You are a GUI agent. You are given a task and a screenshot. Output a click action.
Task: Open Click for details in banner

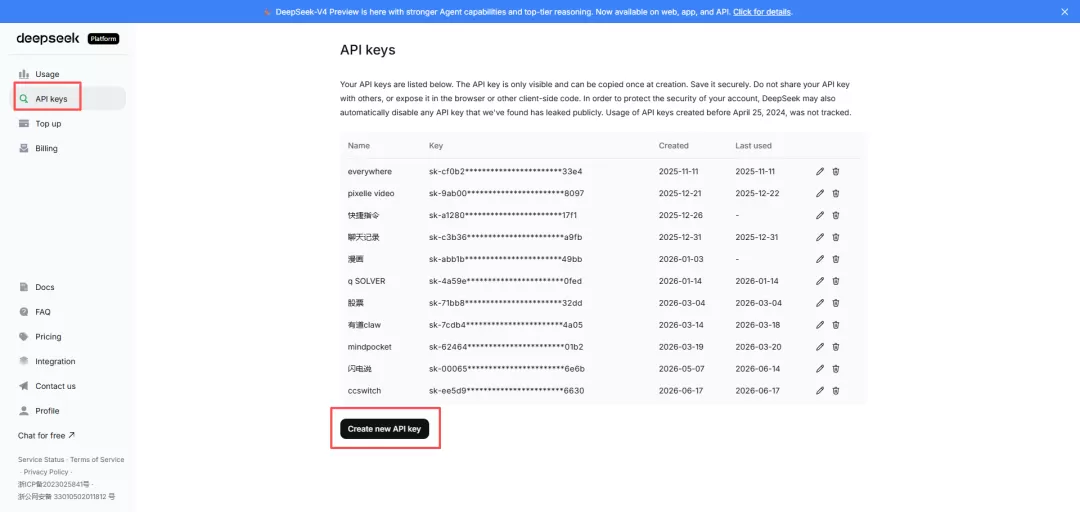click(762, 12)
